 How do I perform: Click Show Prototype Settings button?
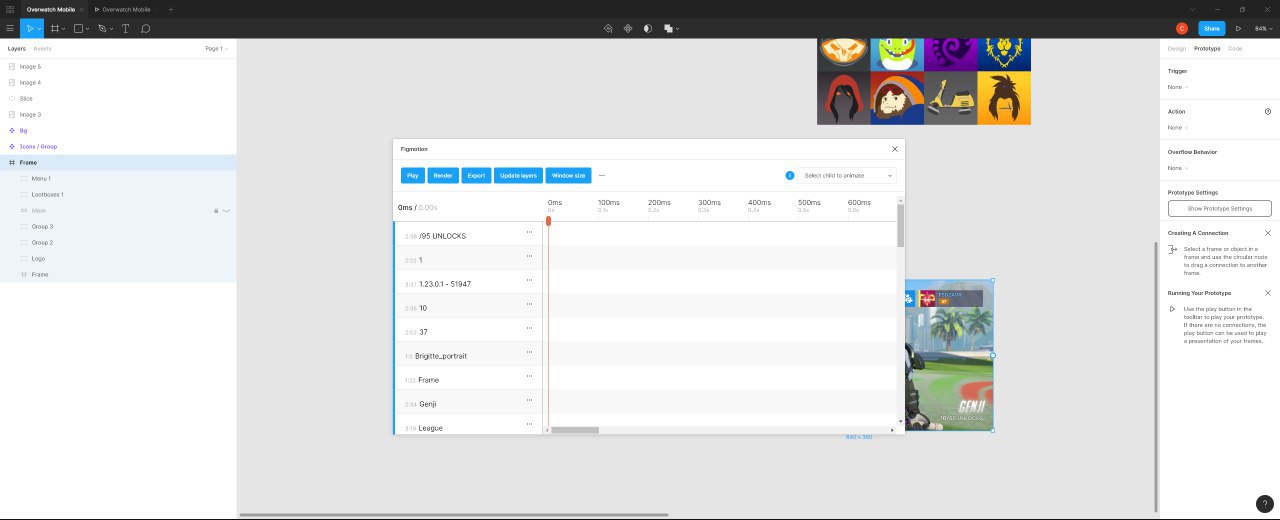pyautogui.click(x=1219, y=208)
